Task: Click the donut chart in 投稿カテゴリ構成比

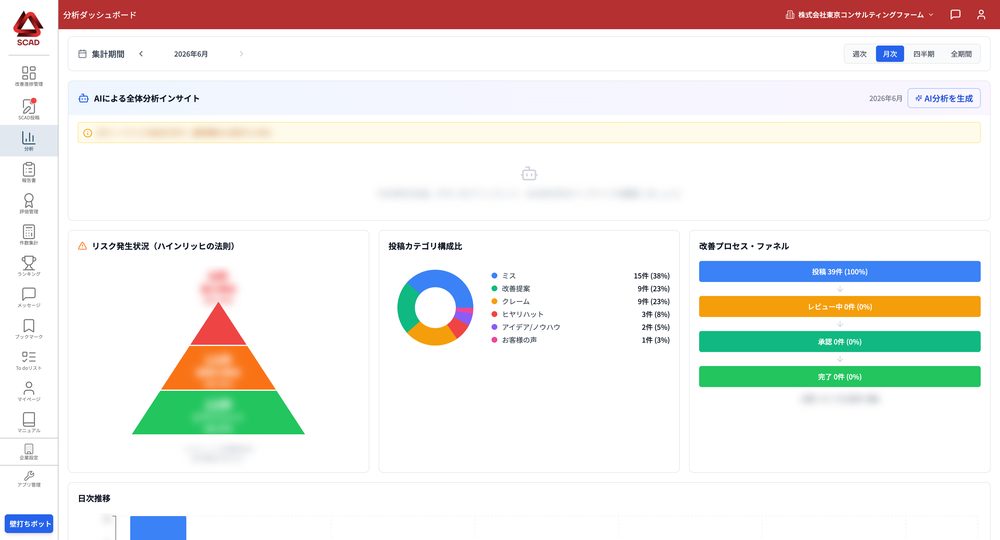Action: (x=435, y=307)
